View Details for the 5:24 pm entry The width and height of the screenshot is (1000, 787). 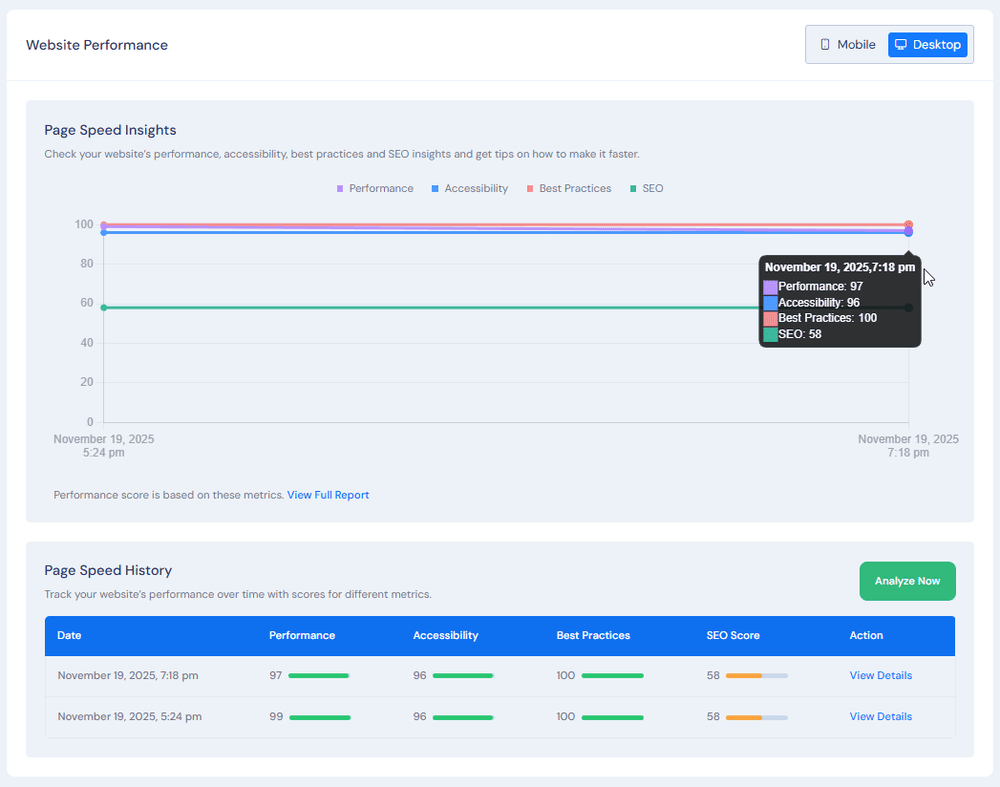pos(880,716)
